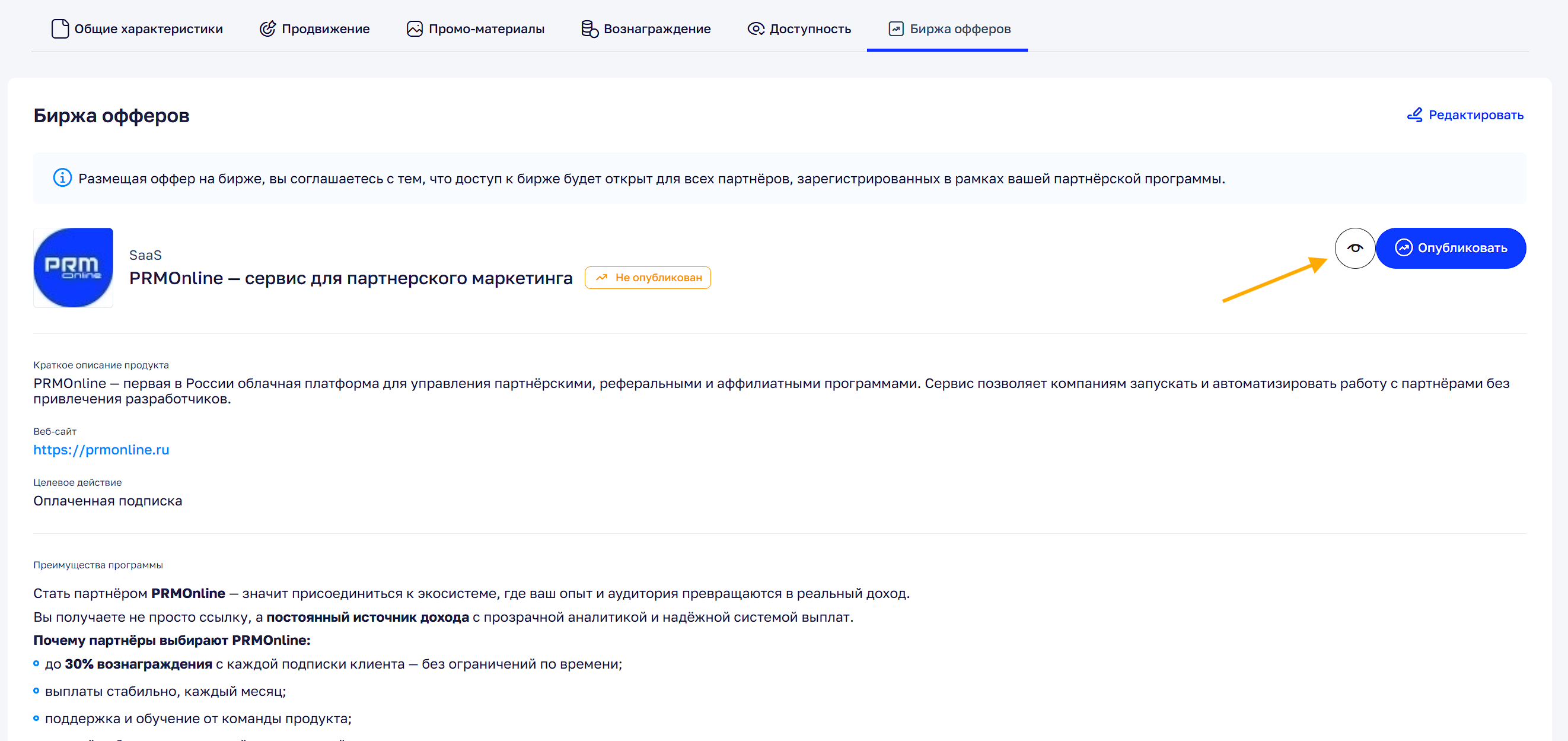Click the pencil icon beside Редактировать
The height and width of the screenshot is (741, 1568).
pyautogui.click(x=1414, y=115)
